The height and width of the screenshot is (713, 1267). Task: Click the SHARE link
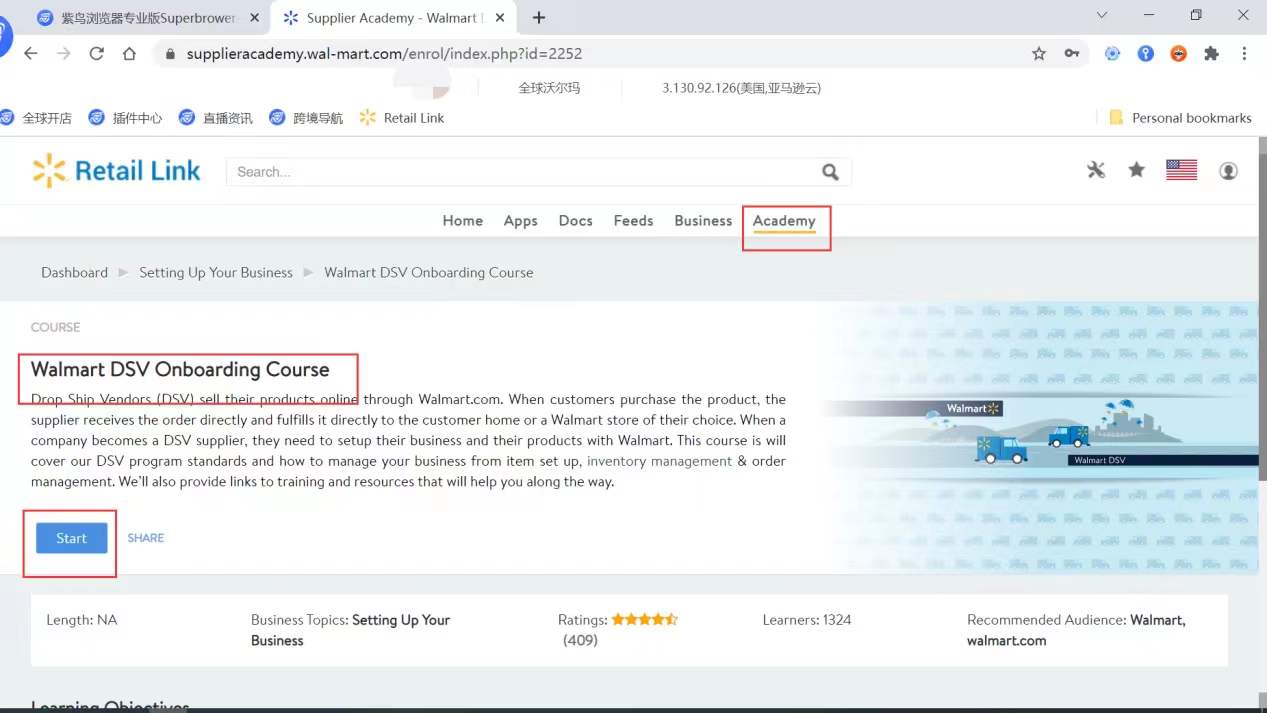pyautogui.click(x=146, y=538)
